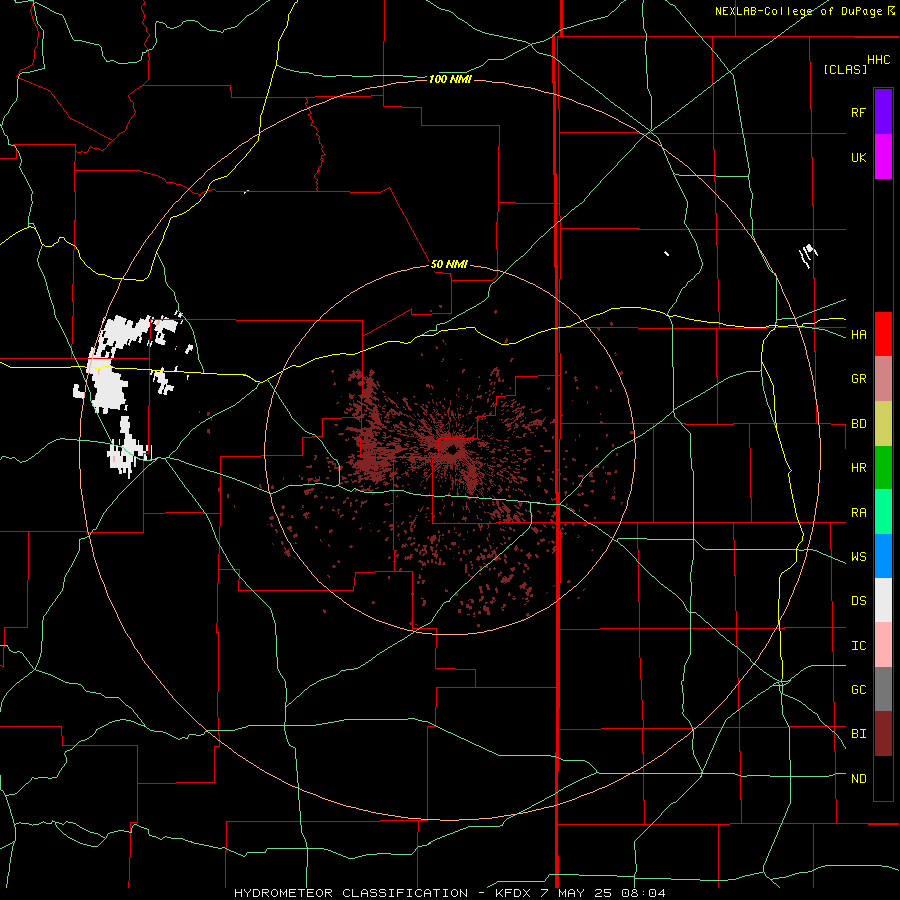Screen dimensions: 900x900
Task: Click the [CLAS] units label
Action: pos(845,69)
